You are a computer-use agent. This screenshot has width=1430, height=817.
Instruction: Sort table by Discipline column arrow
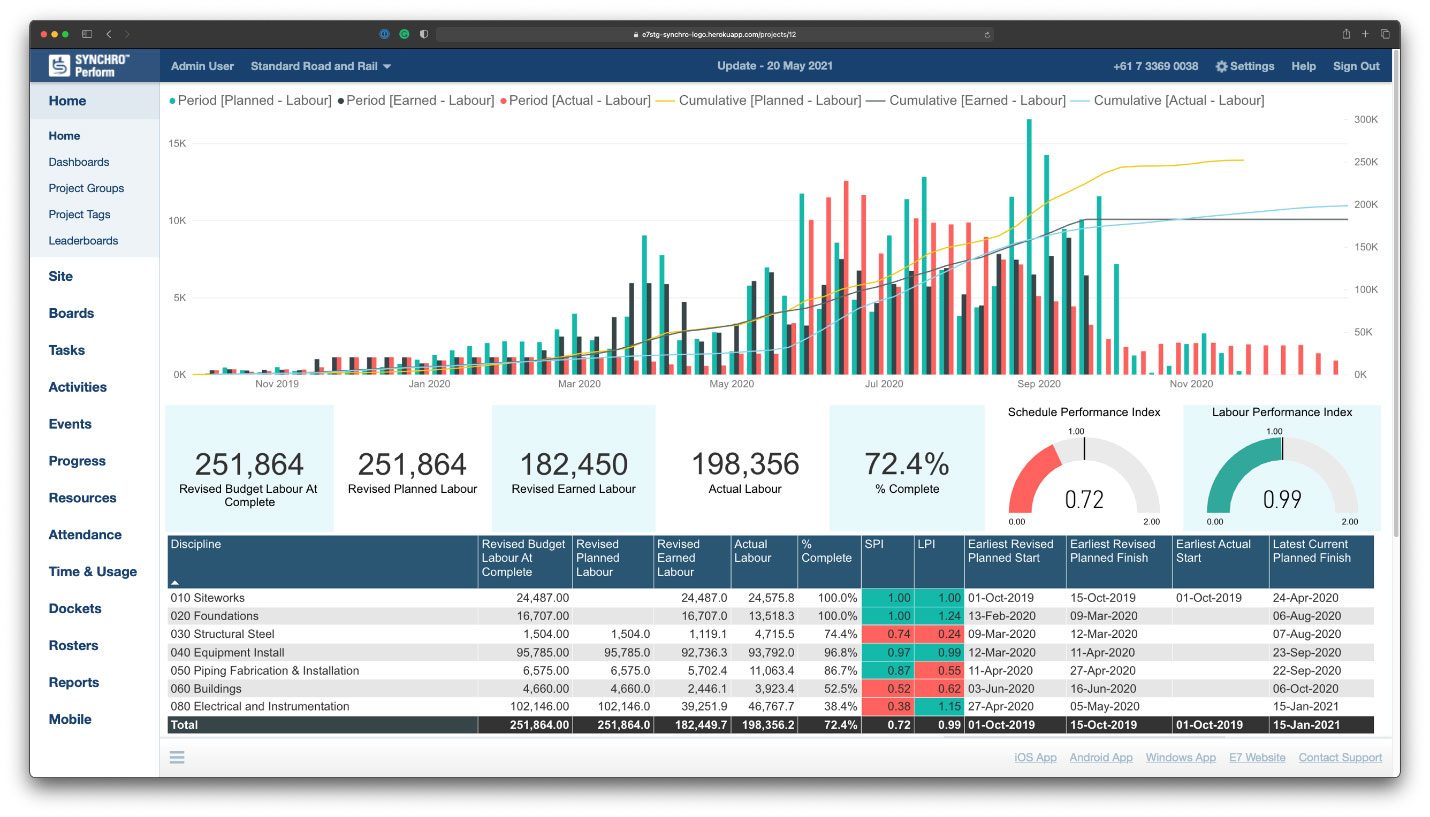point(174,581)
